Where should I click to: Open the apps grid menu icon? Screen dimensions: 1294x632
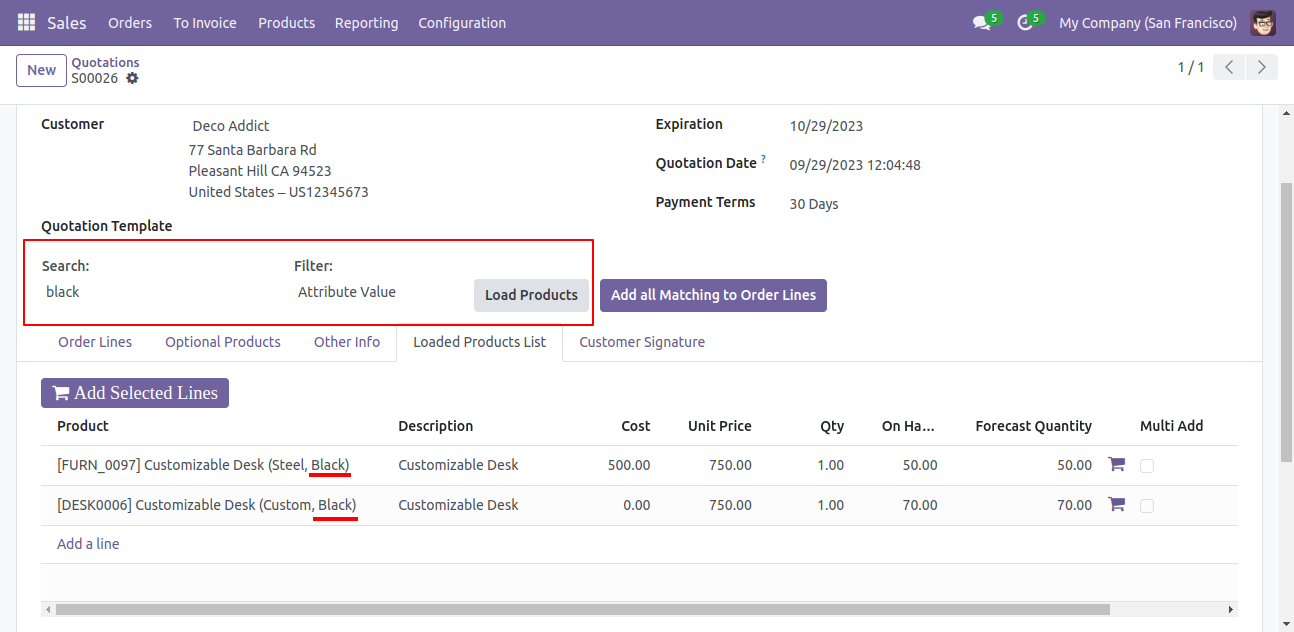point(26,22)
